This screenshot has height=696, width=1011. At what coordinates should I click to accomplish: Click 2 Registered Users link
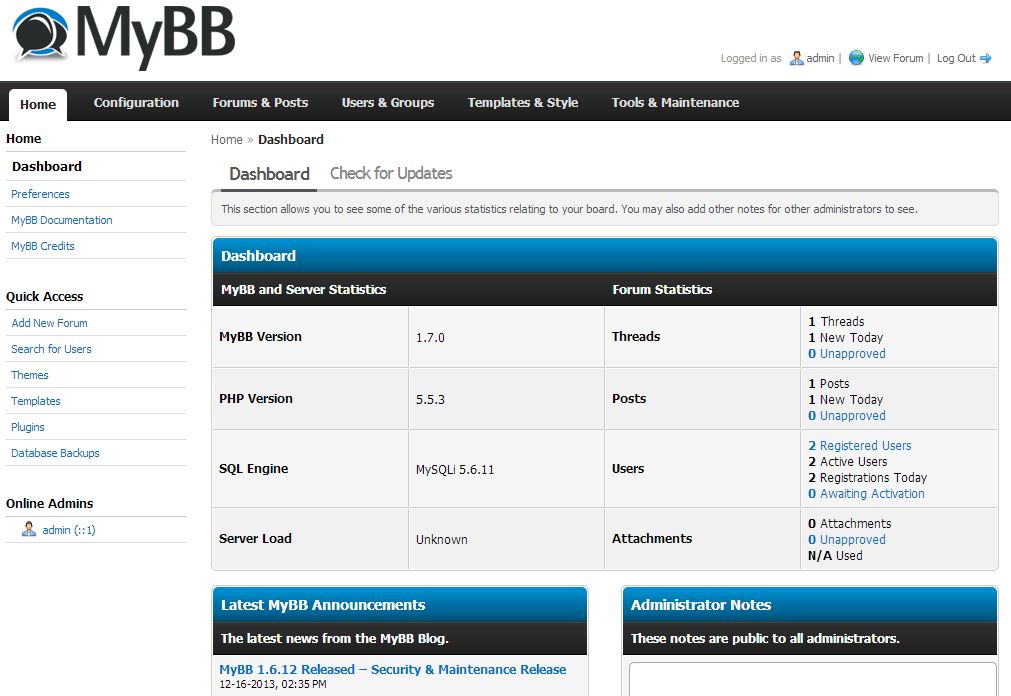coord(859,445)
